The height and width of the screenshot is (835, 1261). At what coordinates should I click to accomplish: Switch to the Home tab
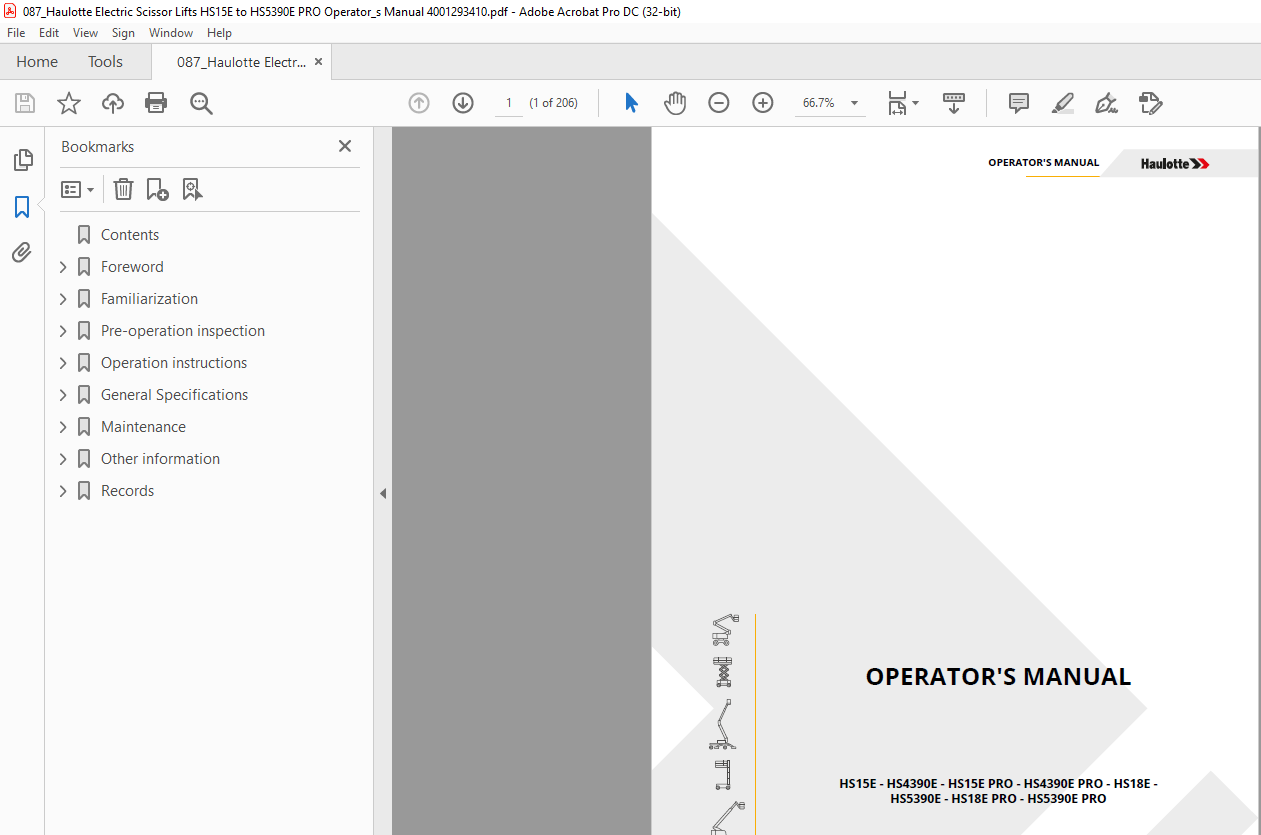coord(37,61)
